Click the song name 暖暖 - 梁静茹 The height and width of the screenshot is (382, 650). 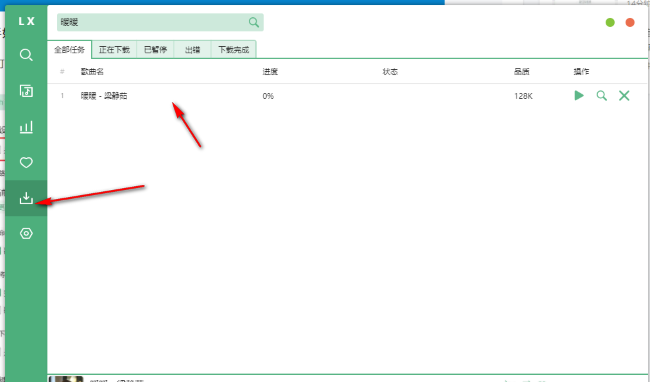tap(104, 96)
